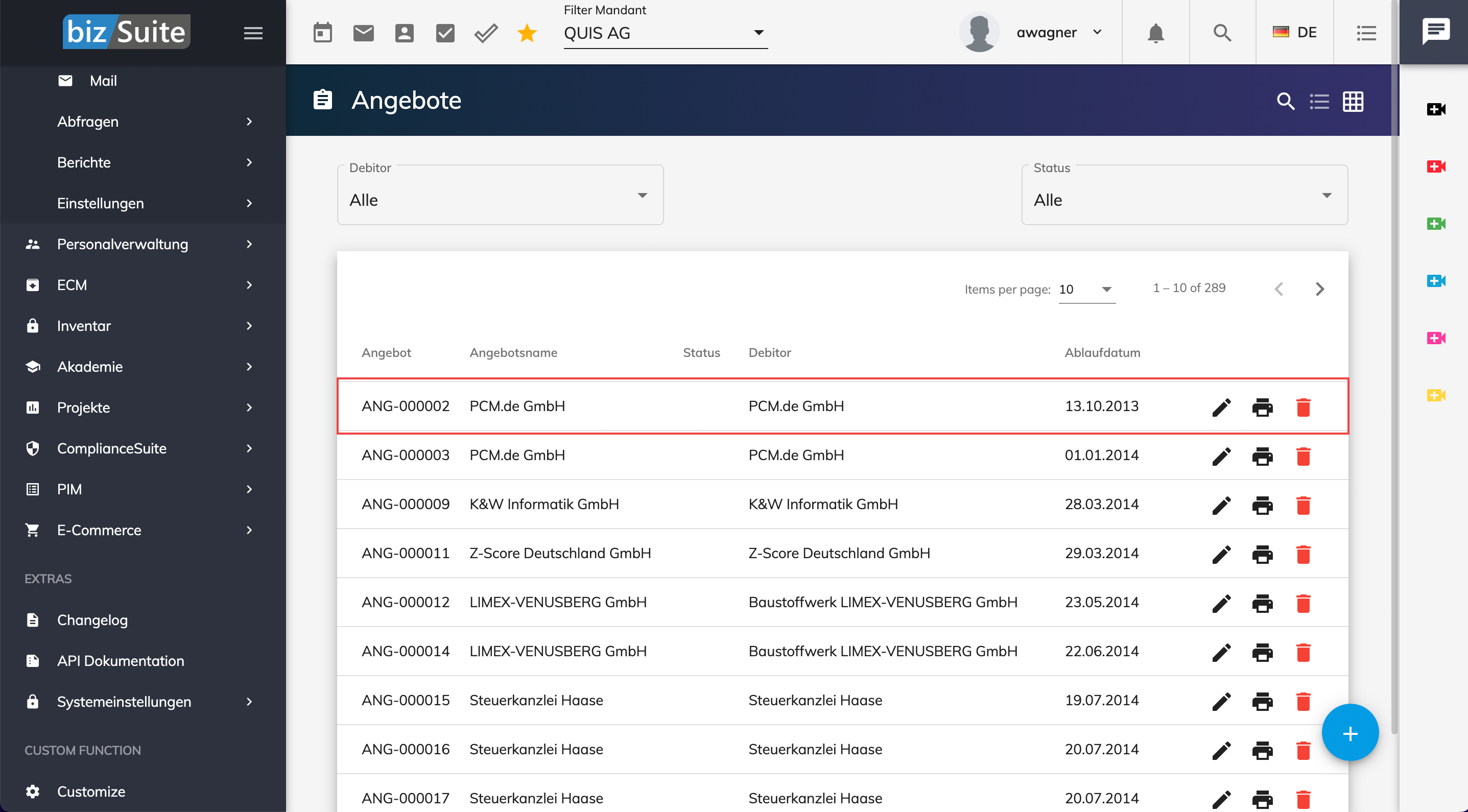The height and width of the screenshot is (812, 1468).
Task: Edit offer ANG-000002 with pencil icon
Action: (x=1221, y=408)
